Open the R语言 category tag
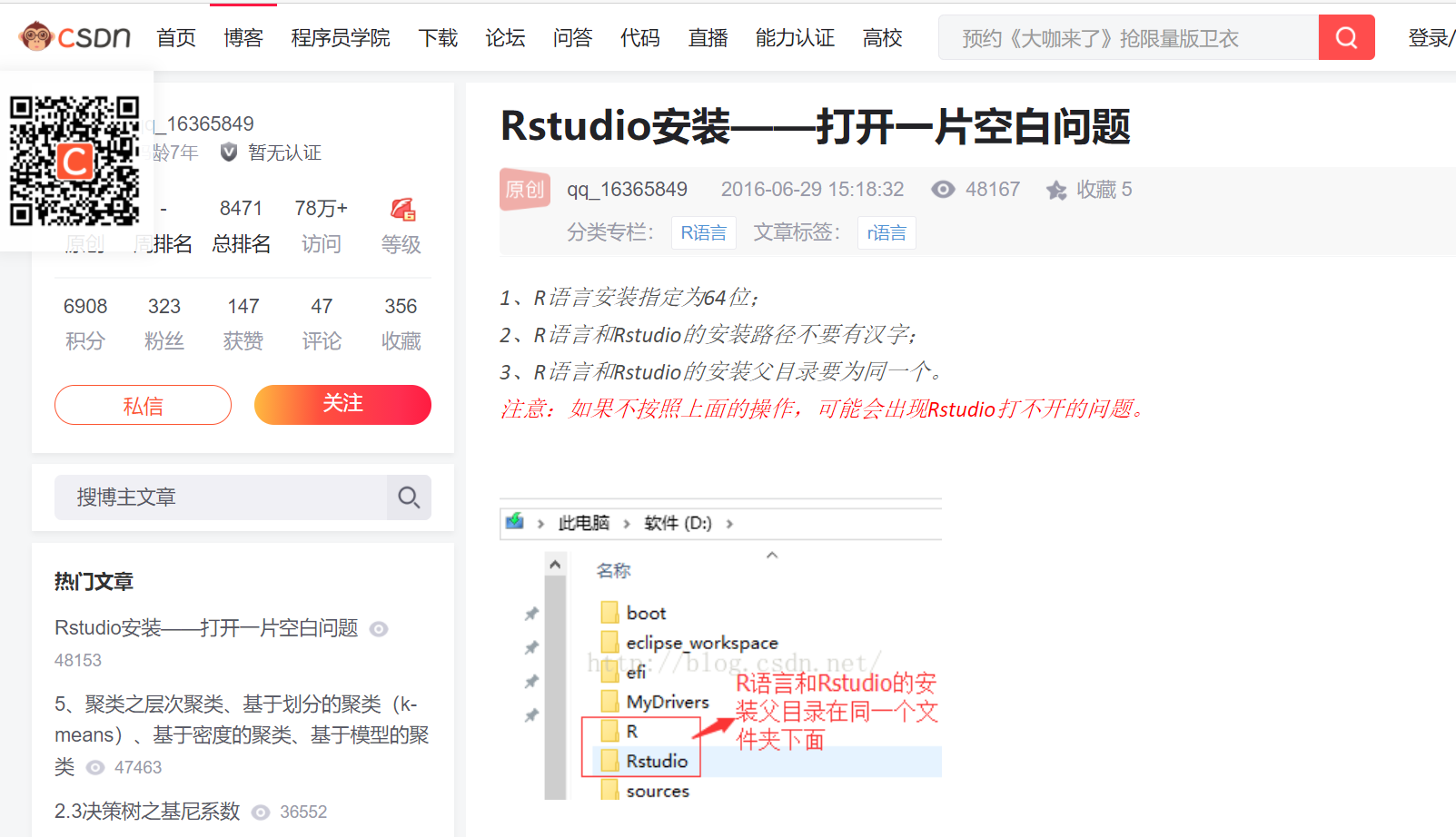Image resolution: width=1456 pixels, height=837 pixels. click(704, 232)
